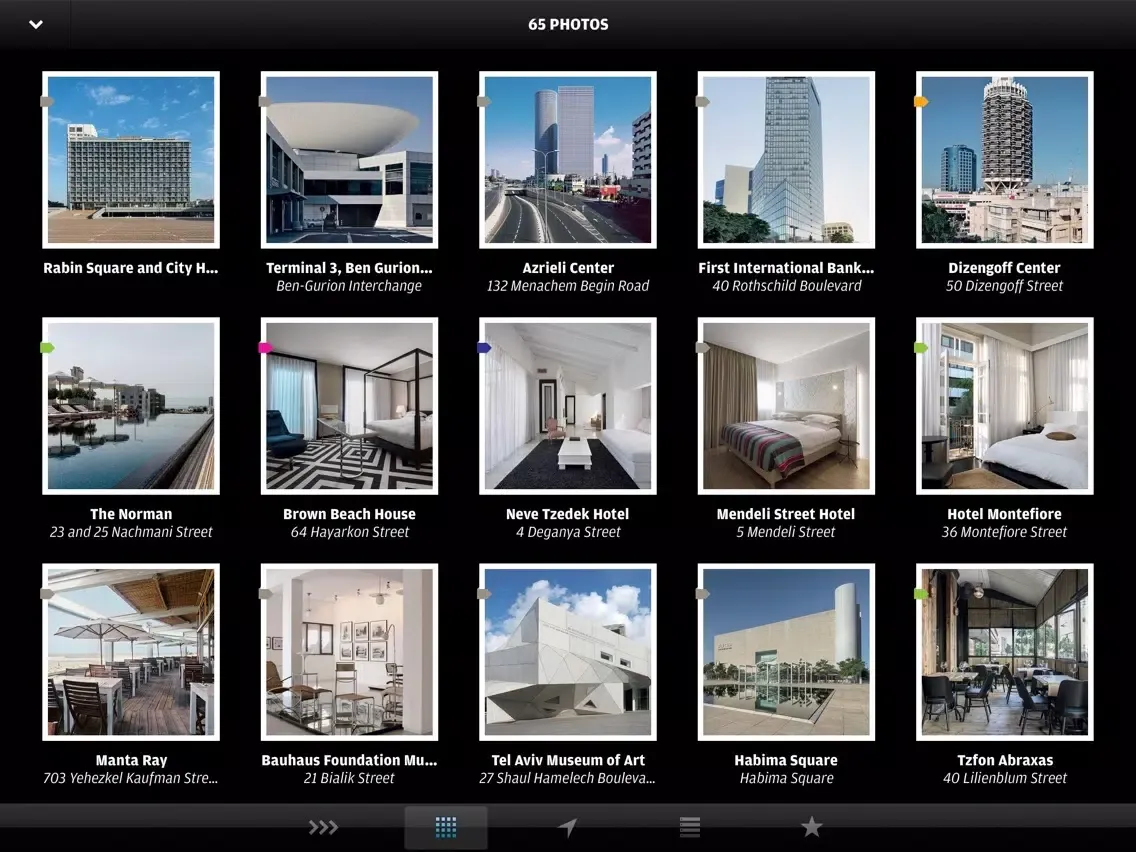Click the '4 Deganya Street' address
Viewport: 1136px width, 852px height.
[568, 532]
